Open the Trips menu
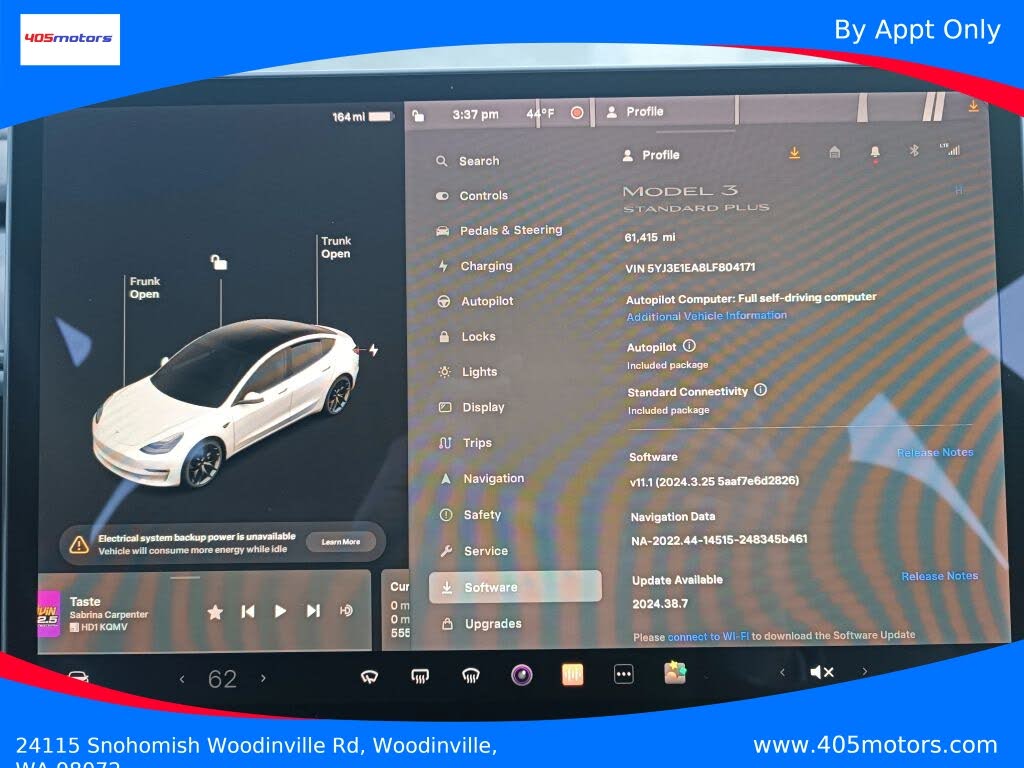Viewport: 1024px width, 768px height. coord(466,443)
